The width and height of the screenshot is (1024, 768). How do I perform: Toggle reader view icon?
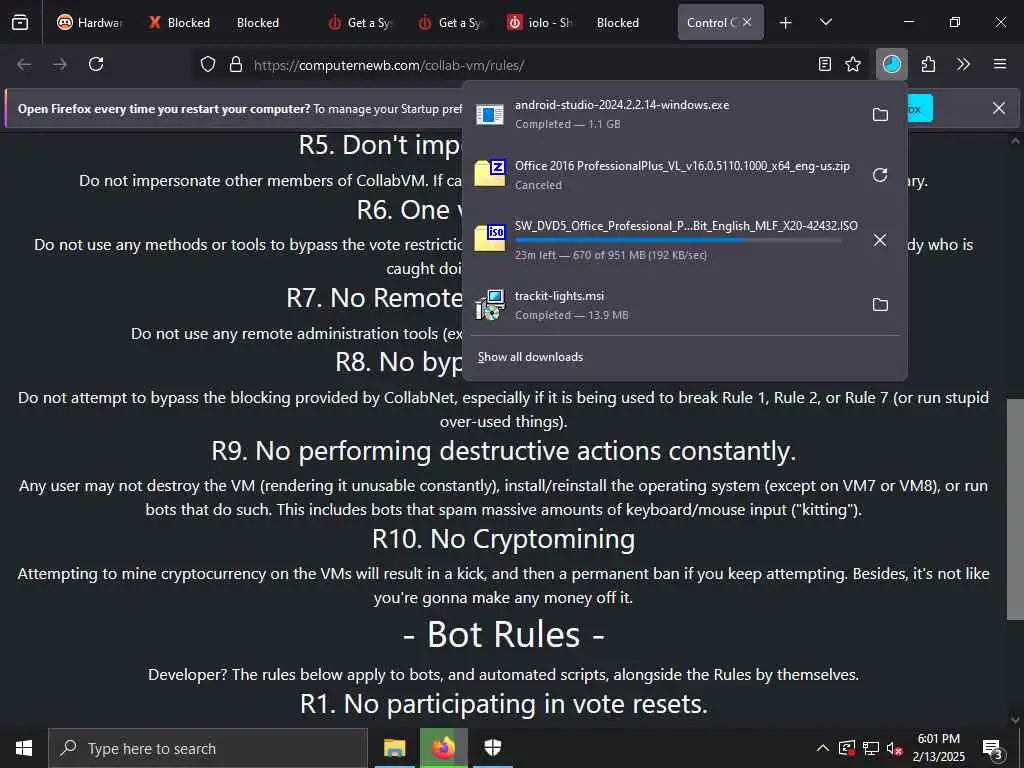[825, 64]
